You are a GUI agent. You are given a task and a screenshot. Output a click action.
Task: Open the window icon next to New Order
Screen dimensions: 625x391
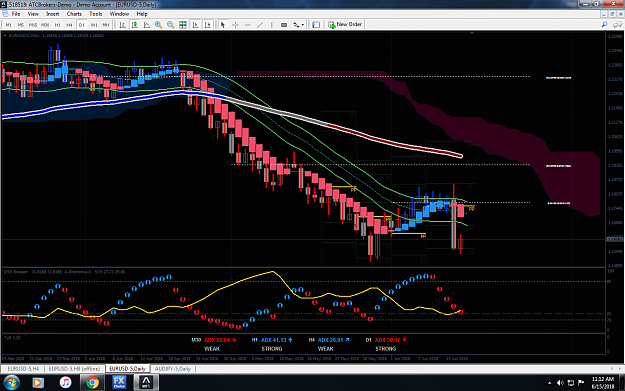(316, 25)
